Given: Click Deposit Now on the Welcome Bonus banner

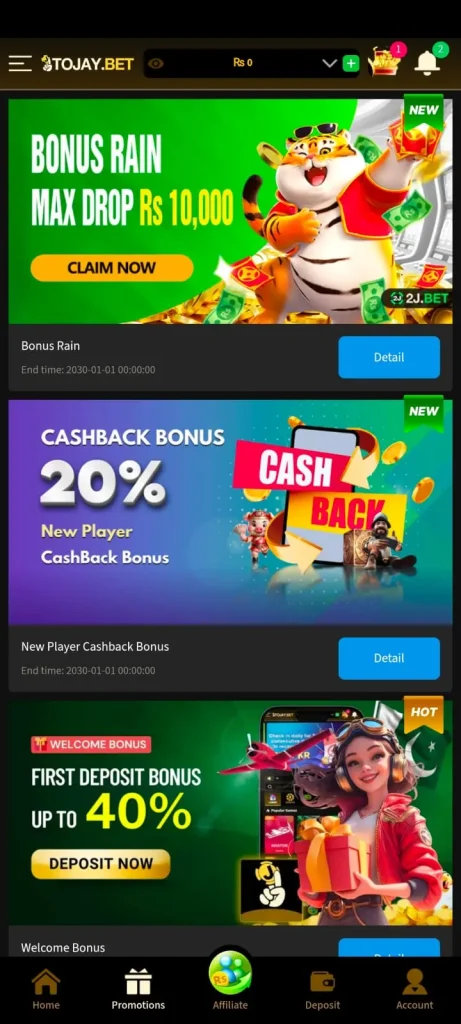Looking at the screenshot, I should [101, 864].
